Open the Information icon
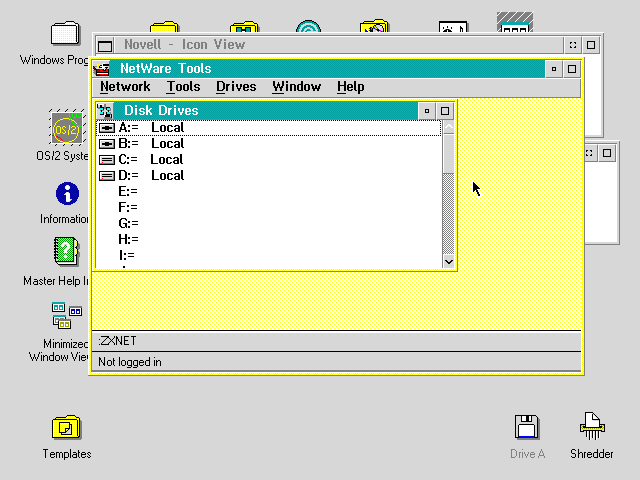Screen dimensions: 640x480 coord(67,193)
